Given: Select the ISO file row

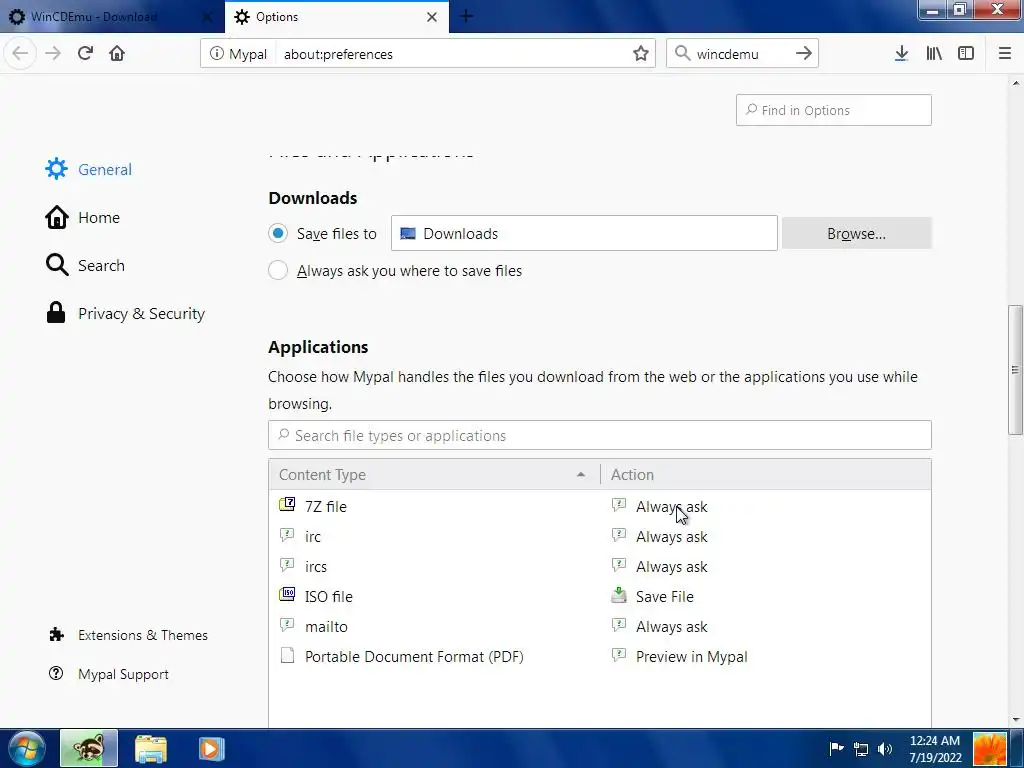Looking at the screenshot, I should [600, 596].
